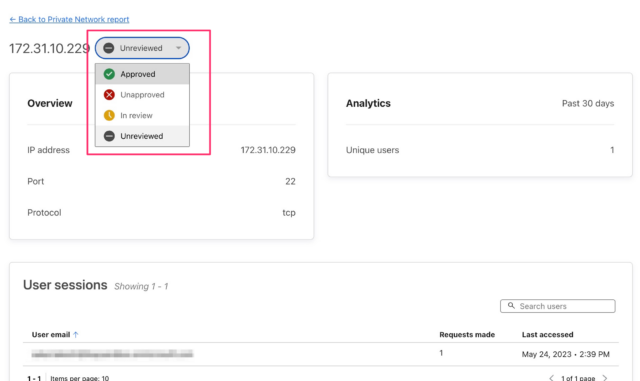The height and width of the screenshot is (381, 640).
Task: Set status to In review
Action: [142, 115]
